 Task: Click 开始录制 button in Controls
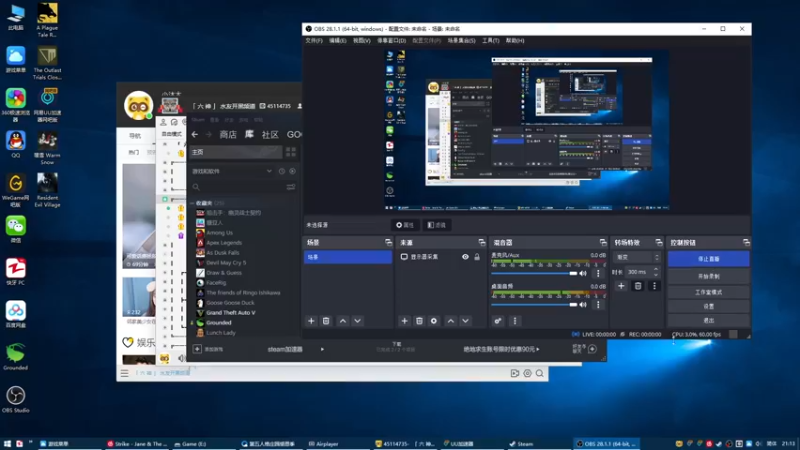708,276
